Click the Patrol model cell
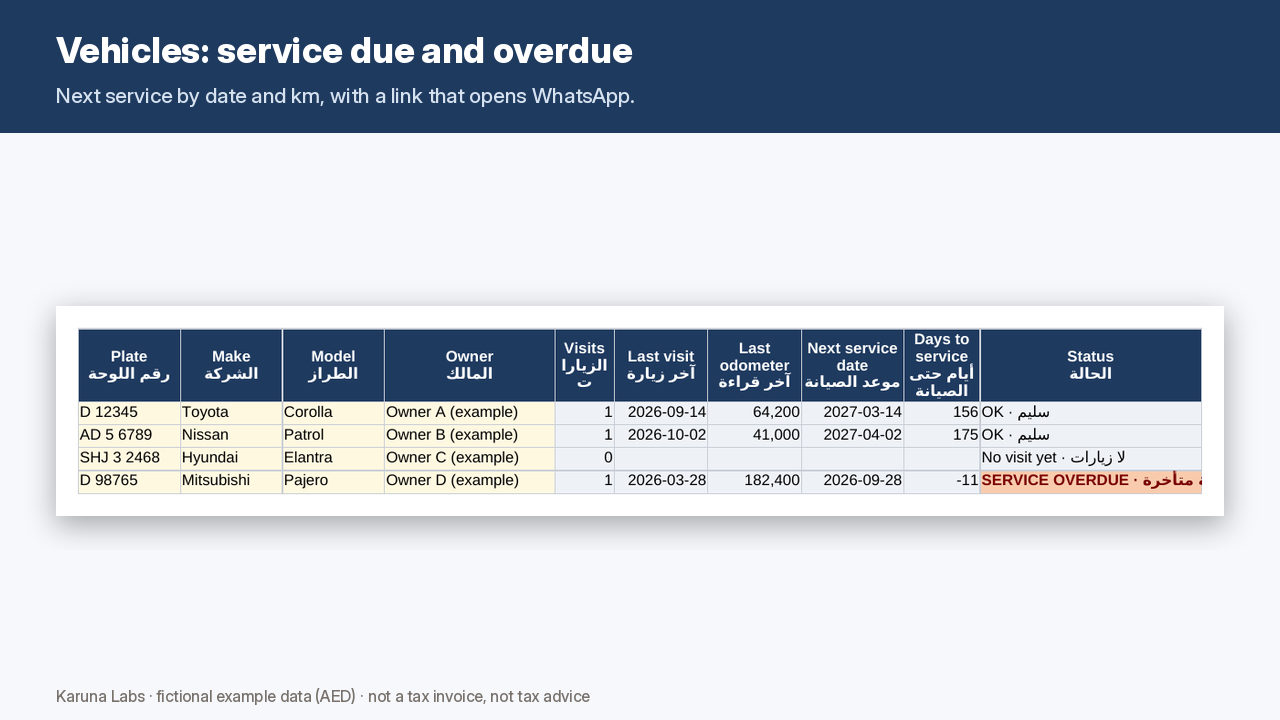The image size is (1280, 720). 333,436
